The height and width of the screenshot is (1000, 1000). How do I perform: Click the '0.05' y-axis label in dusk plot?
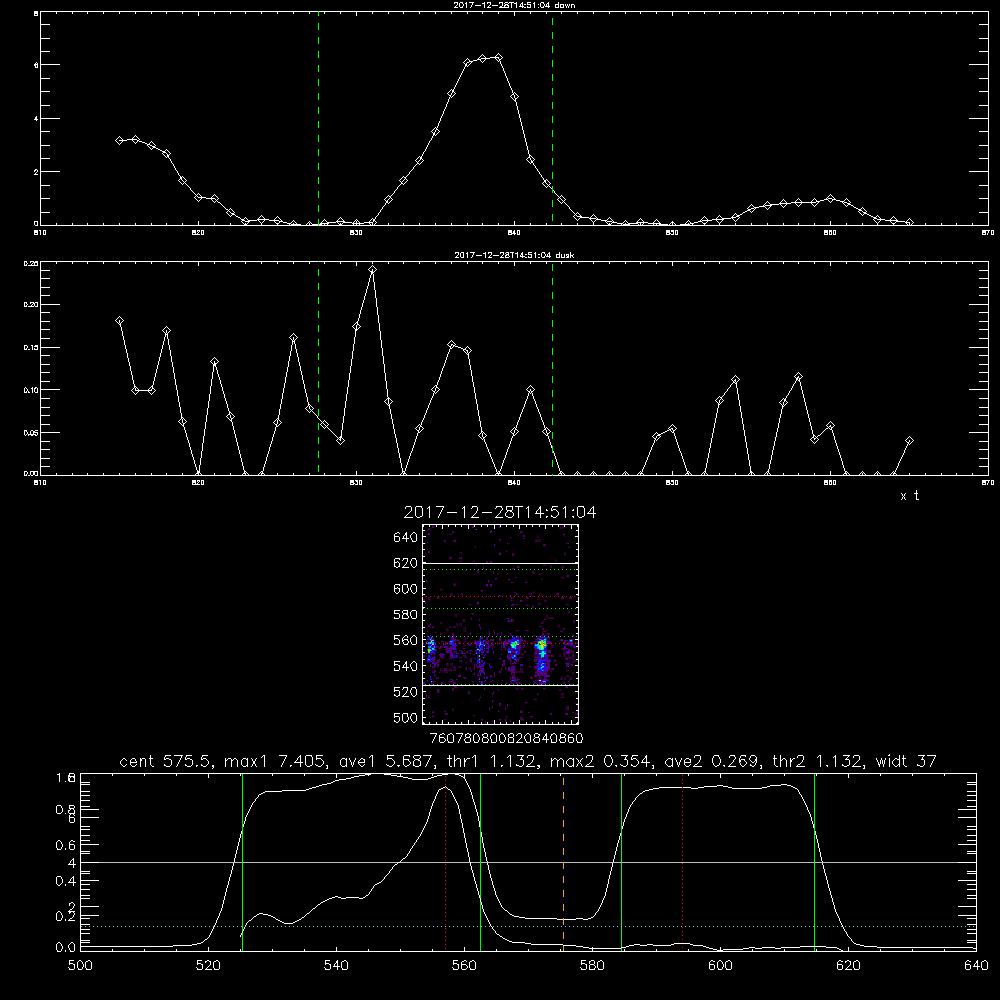[31, 432]
